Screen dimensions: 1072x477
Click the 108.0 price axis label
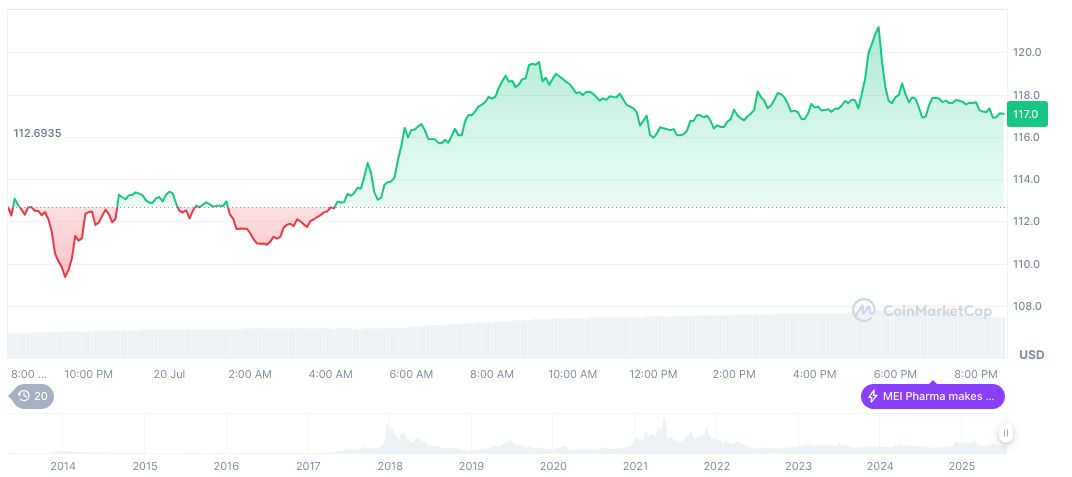(x=1028, y=306)
